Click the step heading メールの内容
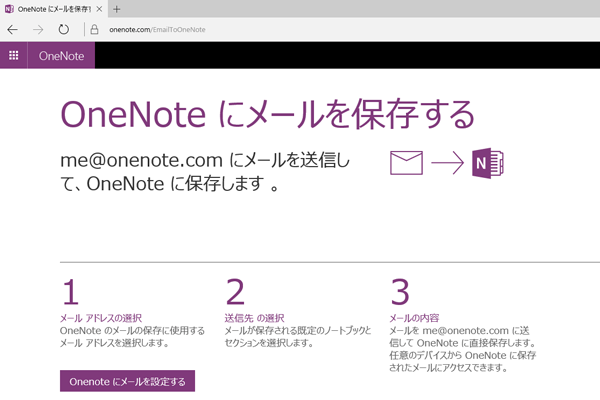This screenshot has width=600, height=400. (x=414, y=318)
